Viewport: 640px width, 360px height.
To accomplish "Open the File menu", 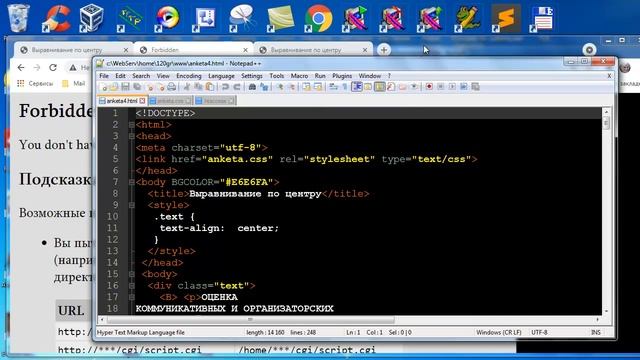I will 104,76.
